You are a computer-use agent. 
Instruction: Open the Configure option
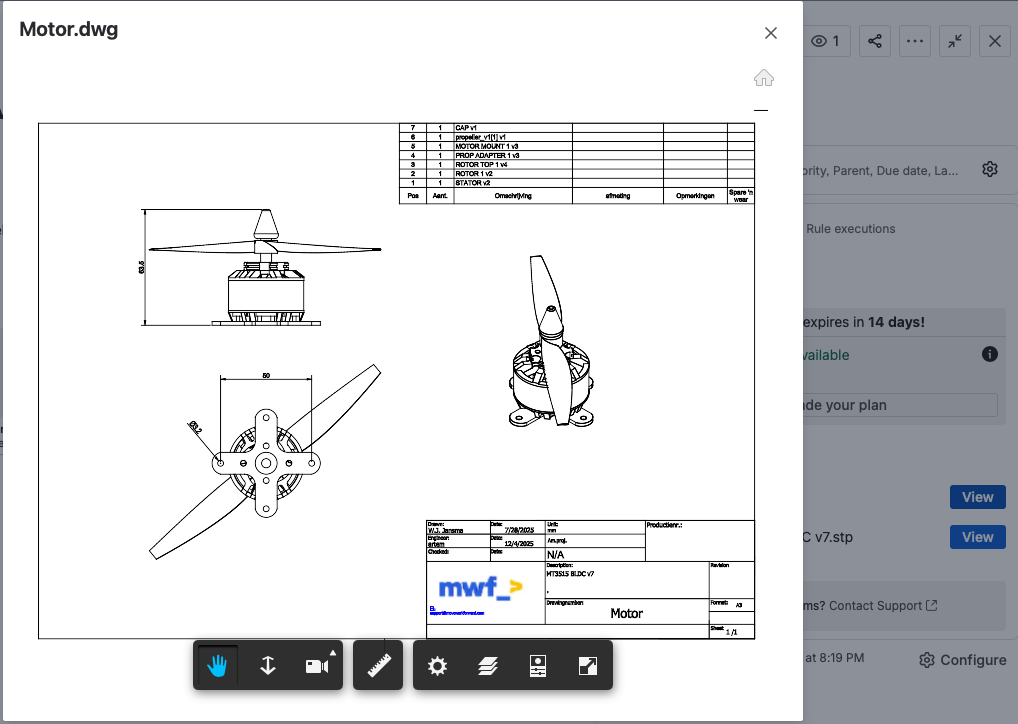click(x=962, y=660)
